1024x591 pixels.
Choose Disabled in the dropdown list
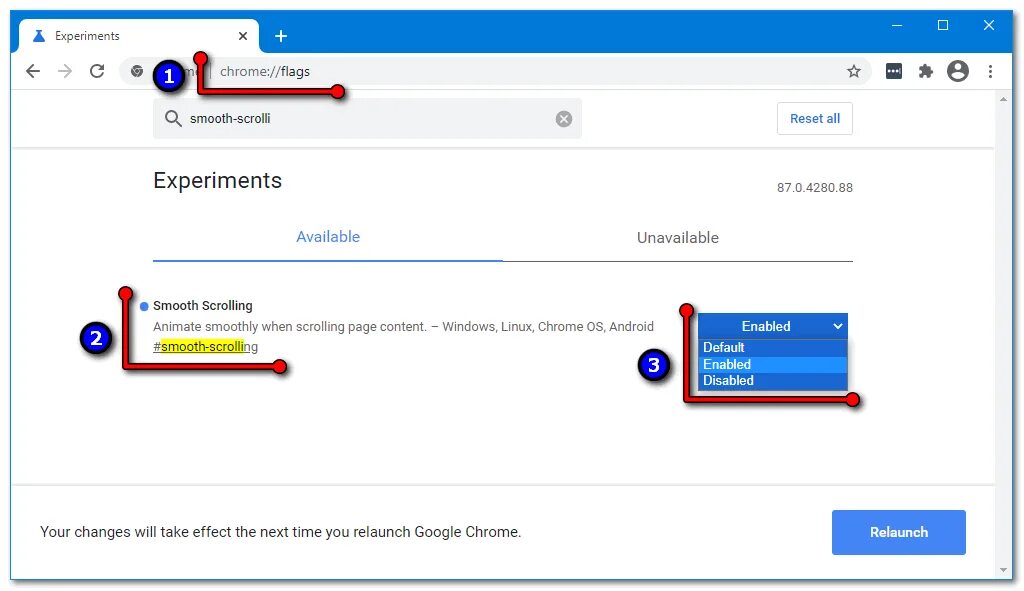773,381
